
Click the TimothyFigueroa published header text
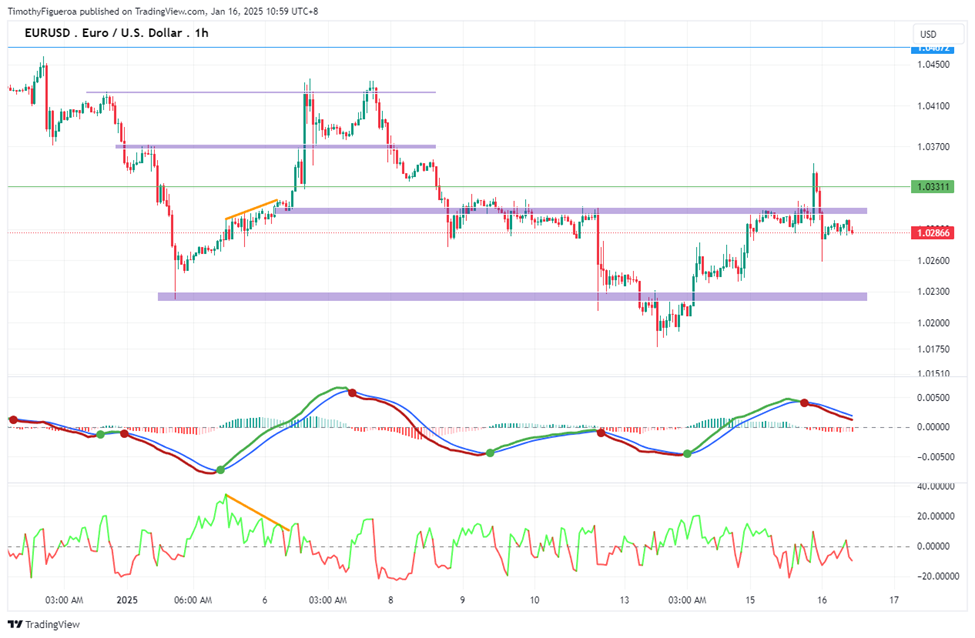163,11
